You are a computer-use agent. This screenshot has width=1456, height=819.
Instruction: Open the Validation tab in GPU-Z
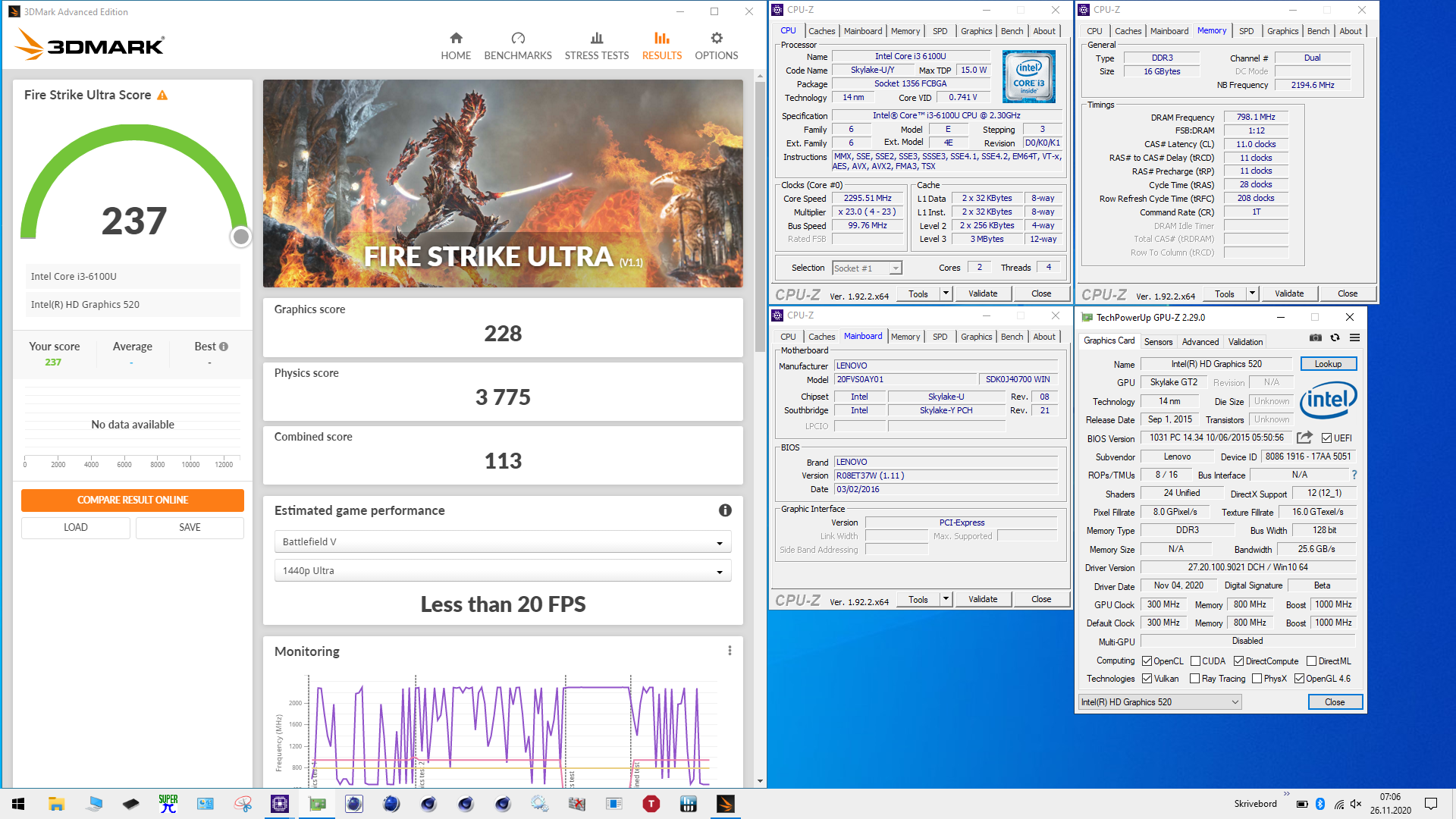(x=1245, y=342)
